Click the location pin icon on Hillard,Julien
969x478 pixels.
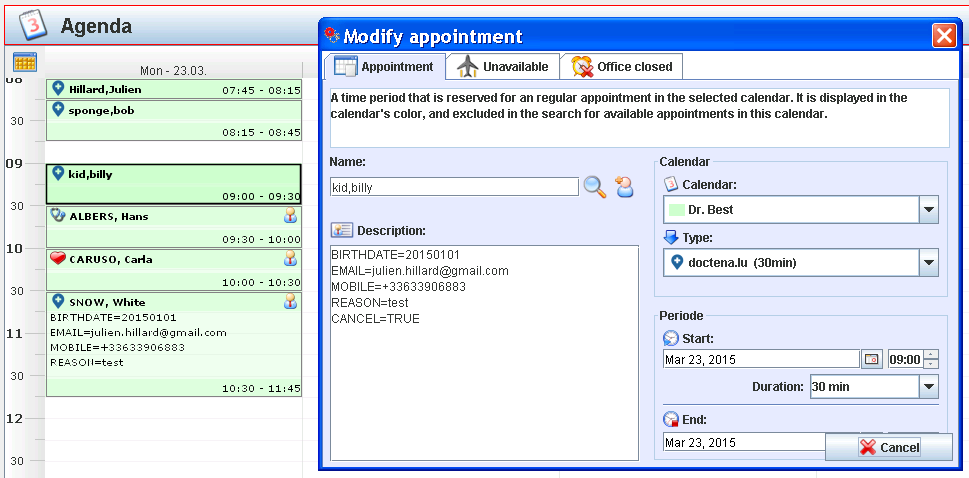[x=58, y=87]
